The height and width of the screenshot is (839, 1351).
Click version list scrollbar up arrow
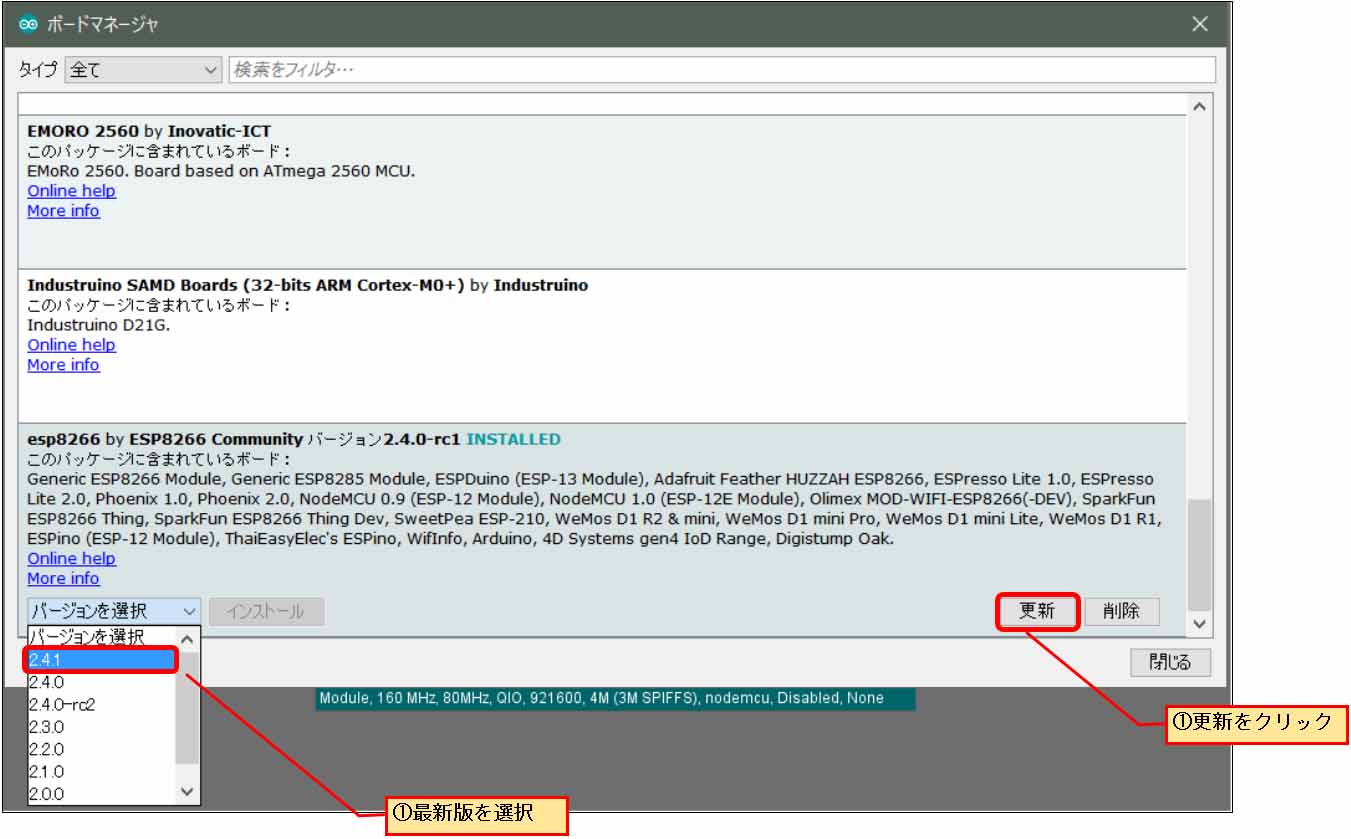point(187,638)
